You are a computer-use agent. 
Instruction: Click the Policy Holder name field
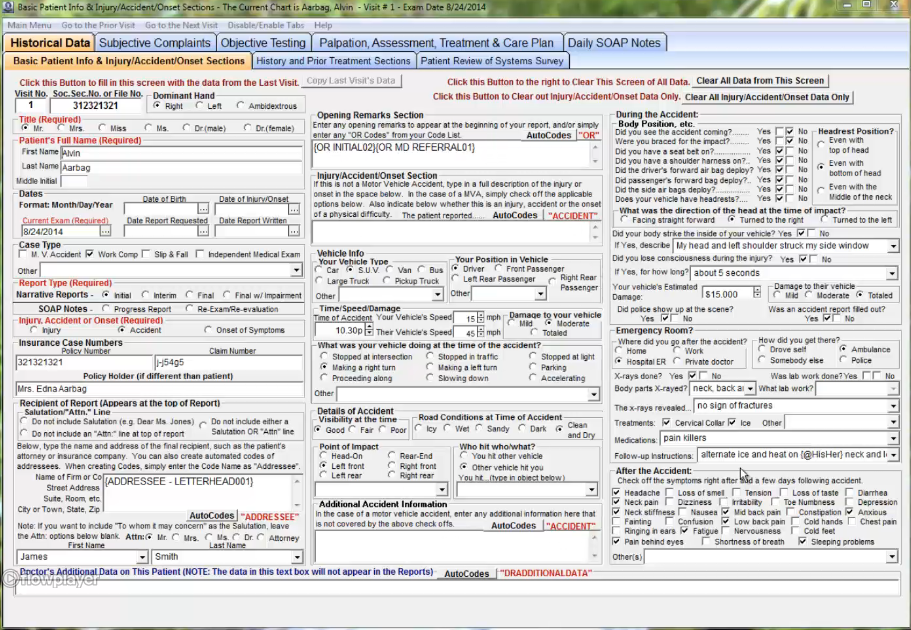[x=159, y=389]
